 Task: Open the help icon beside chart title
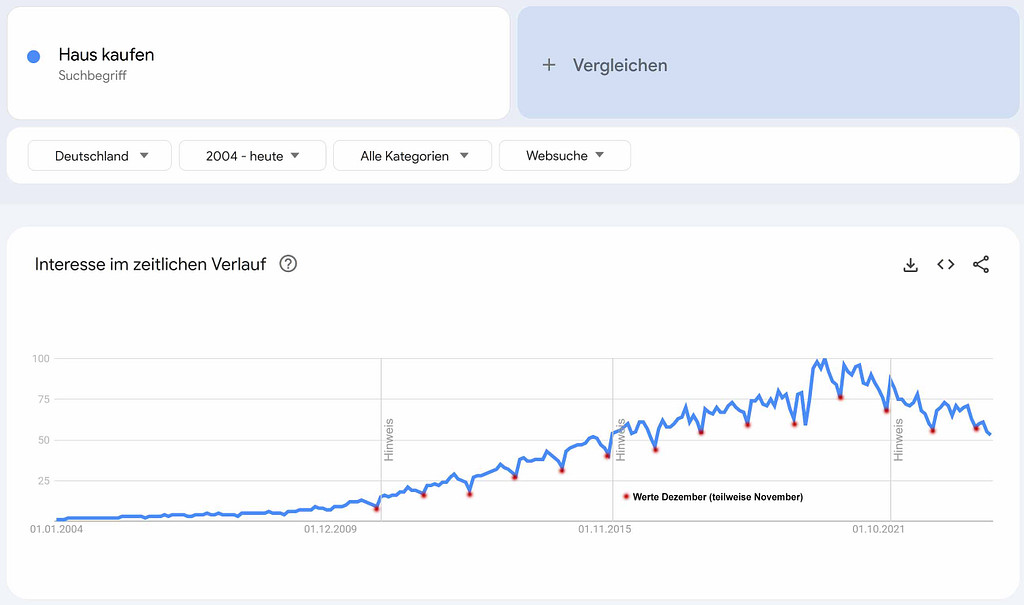[x=288, y=265]
